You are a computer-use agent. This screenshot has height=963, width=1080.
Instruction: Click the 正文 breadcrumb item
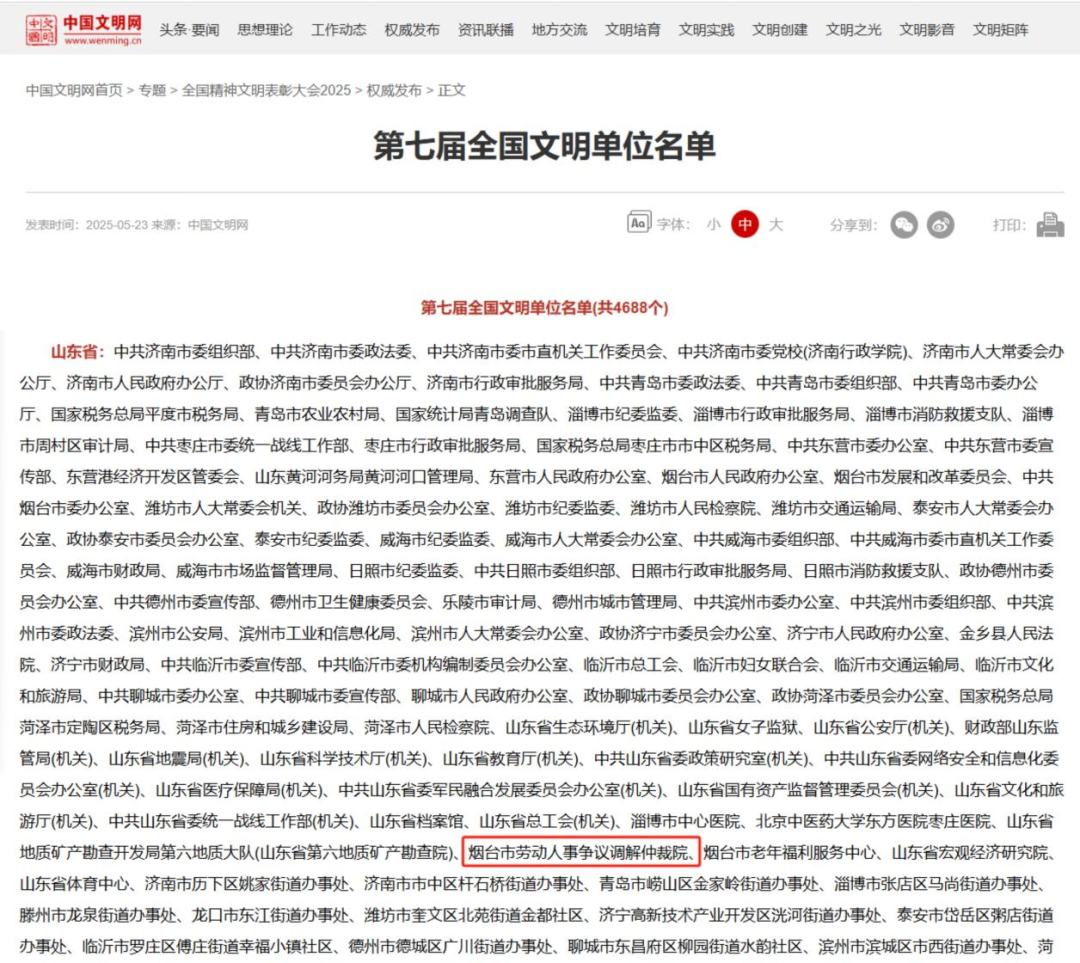pos(451,90)
